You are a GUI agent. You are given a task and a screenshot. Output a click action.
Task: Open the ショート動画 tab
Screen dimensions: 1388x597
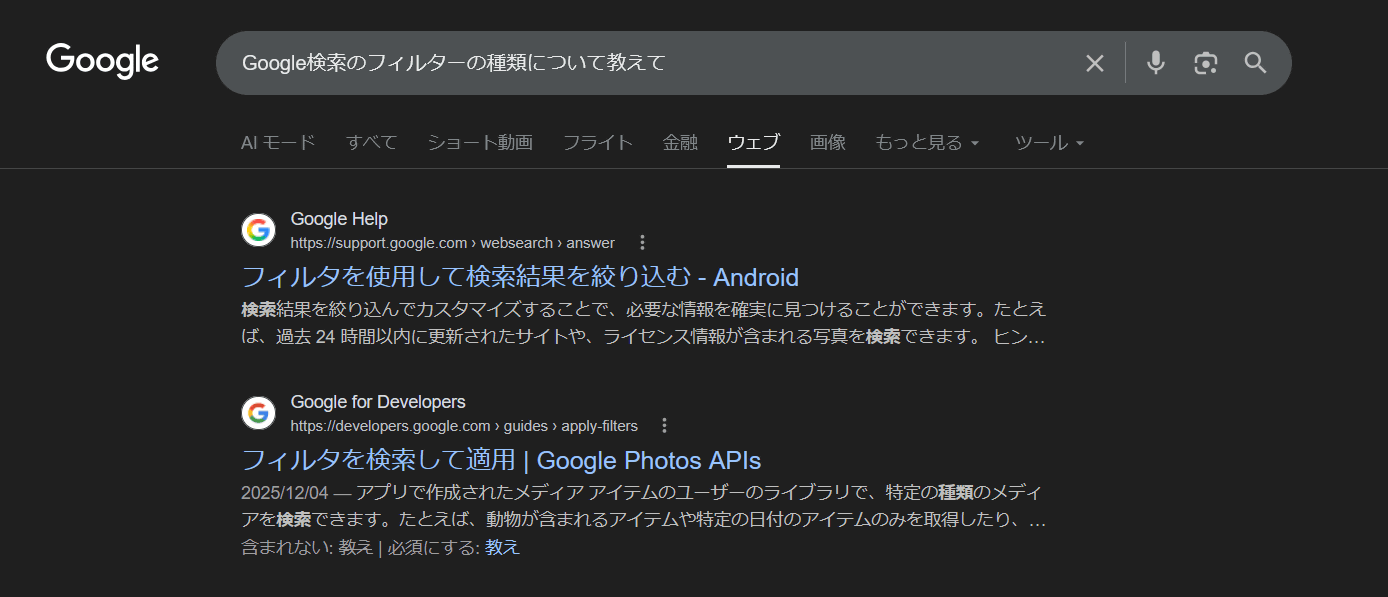[x=480, y=142]
